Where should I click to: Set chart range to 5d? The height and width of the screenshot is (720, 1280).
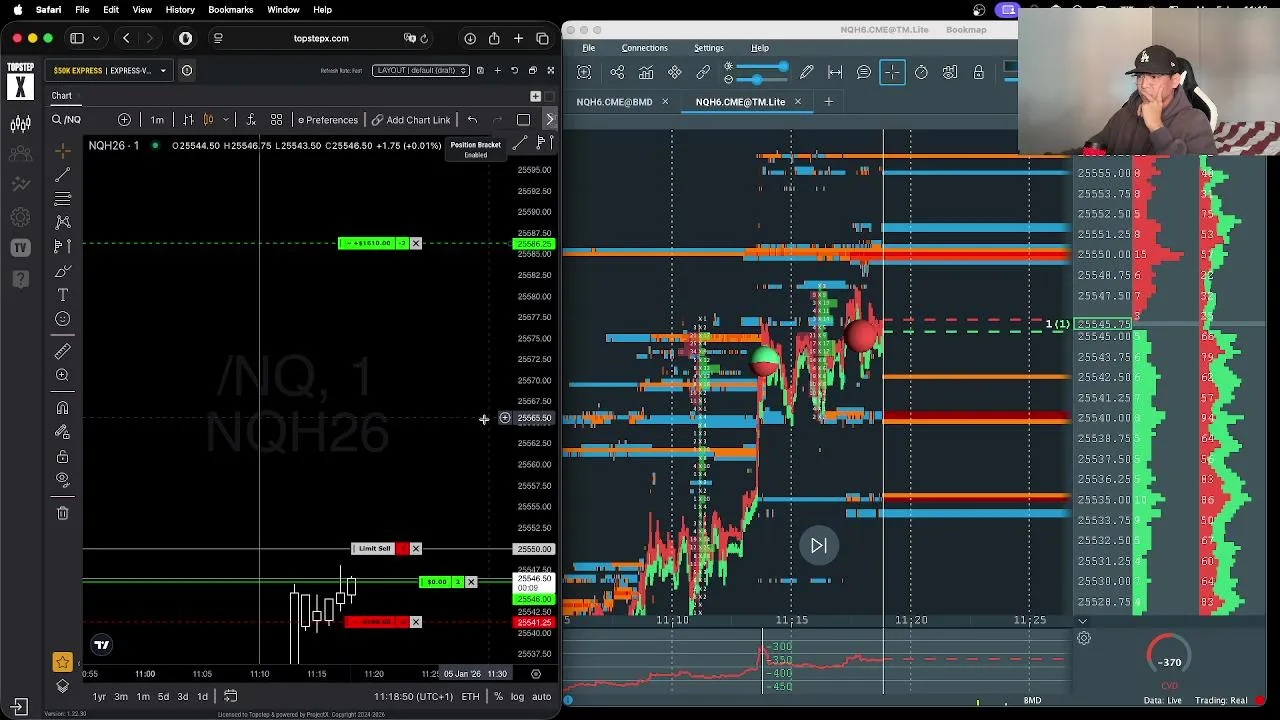click(x=163, y=697)
